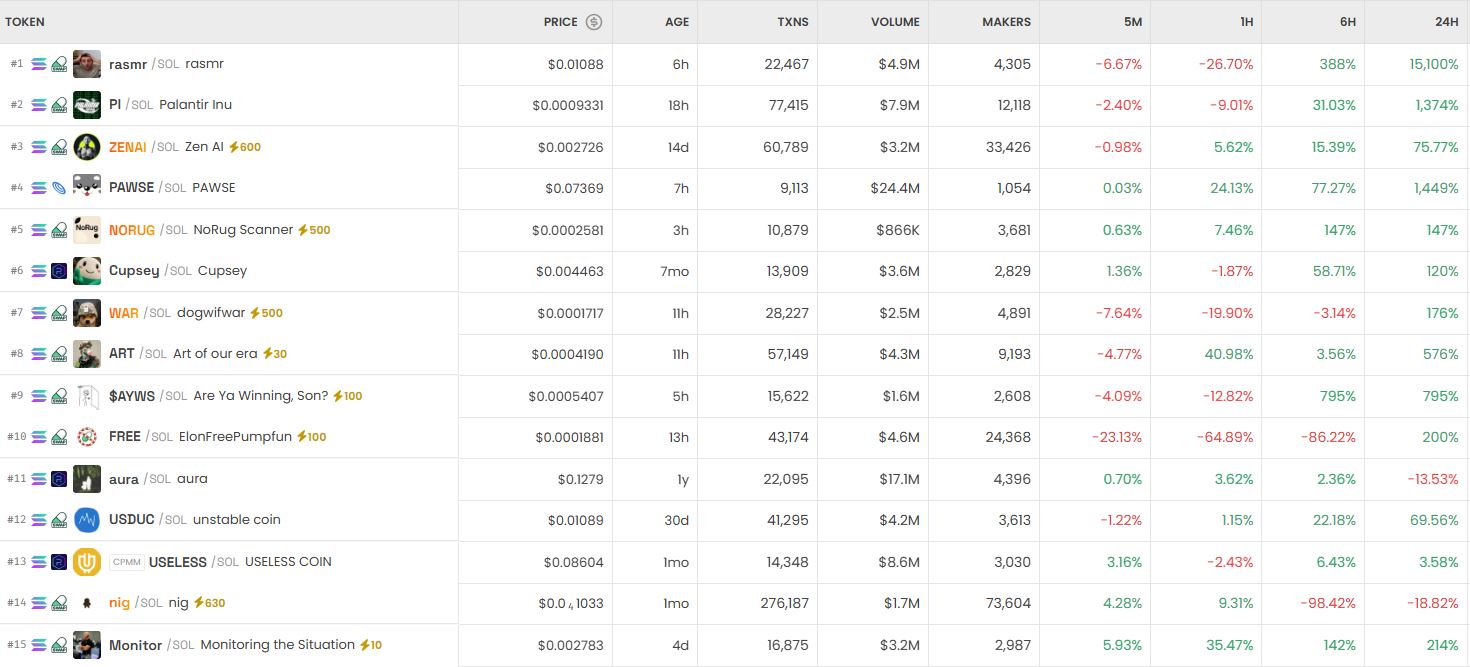Click the PAWSE token logo
This screenshot has width=1470, height=667.
pyautogui.click(x=87, y=188)
